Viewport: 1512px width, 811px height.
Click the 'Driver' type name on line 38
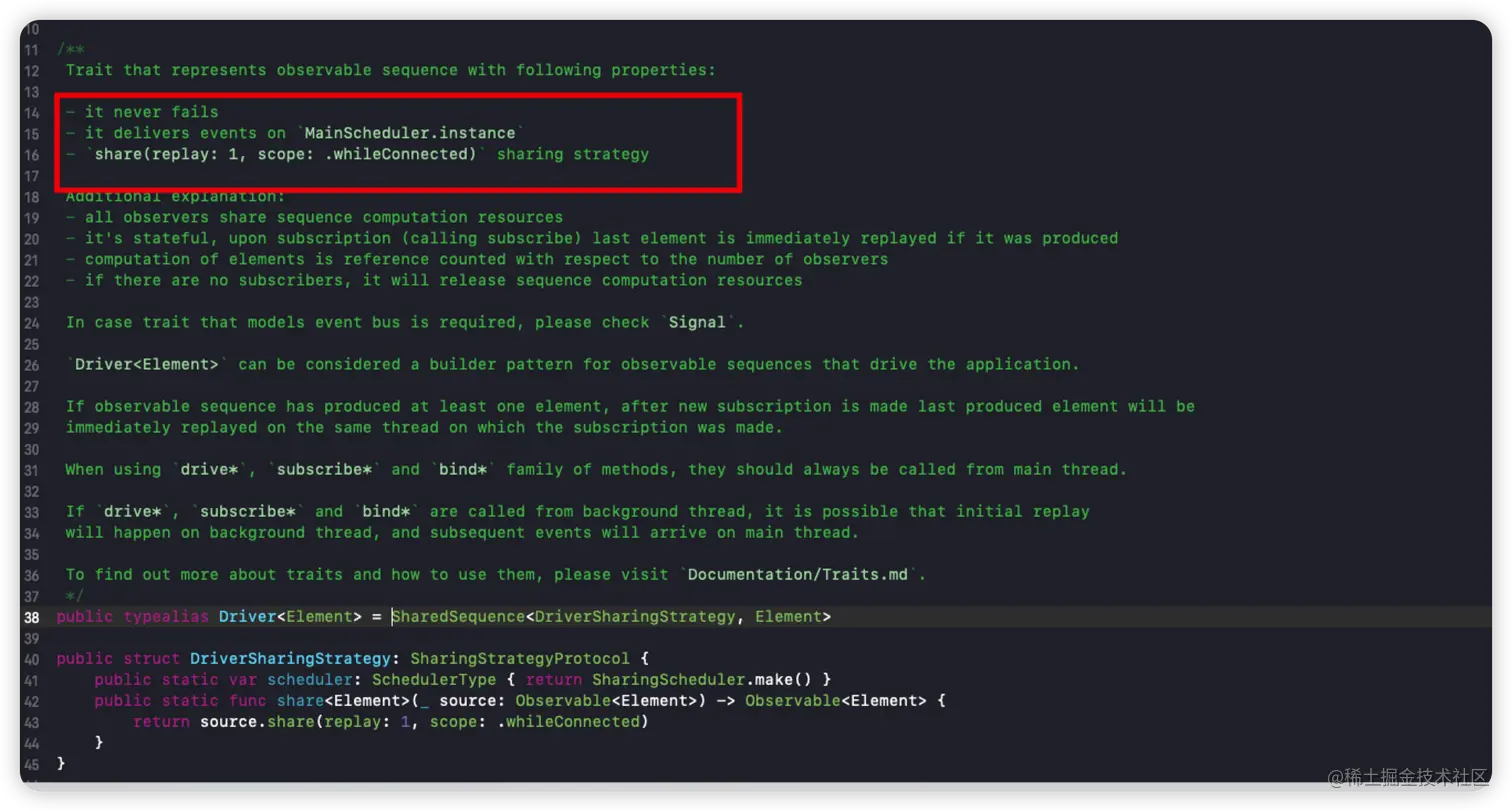coord(247,617)
